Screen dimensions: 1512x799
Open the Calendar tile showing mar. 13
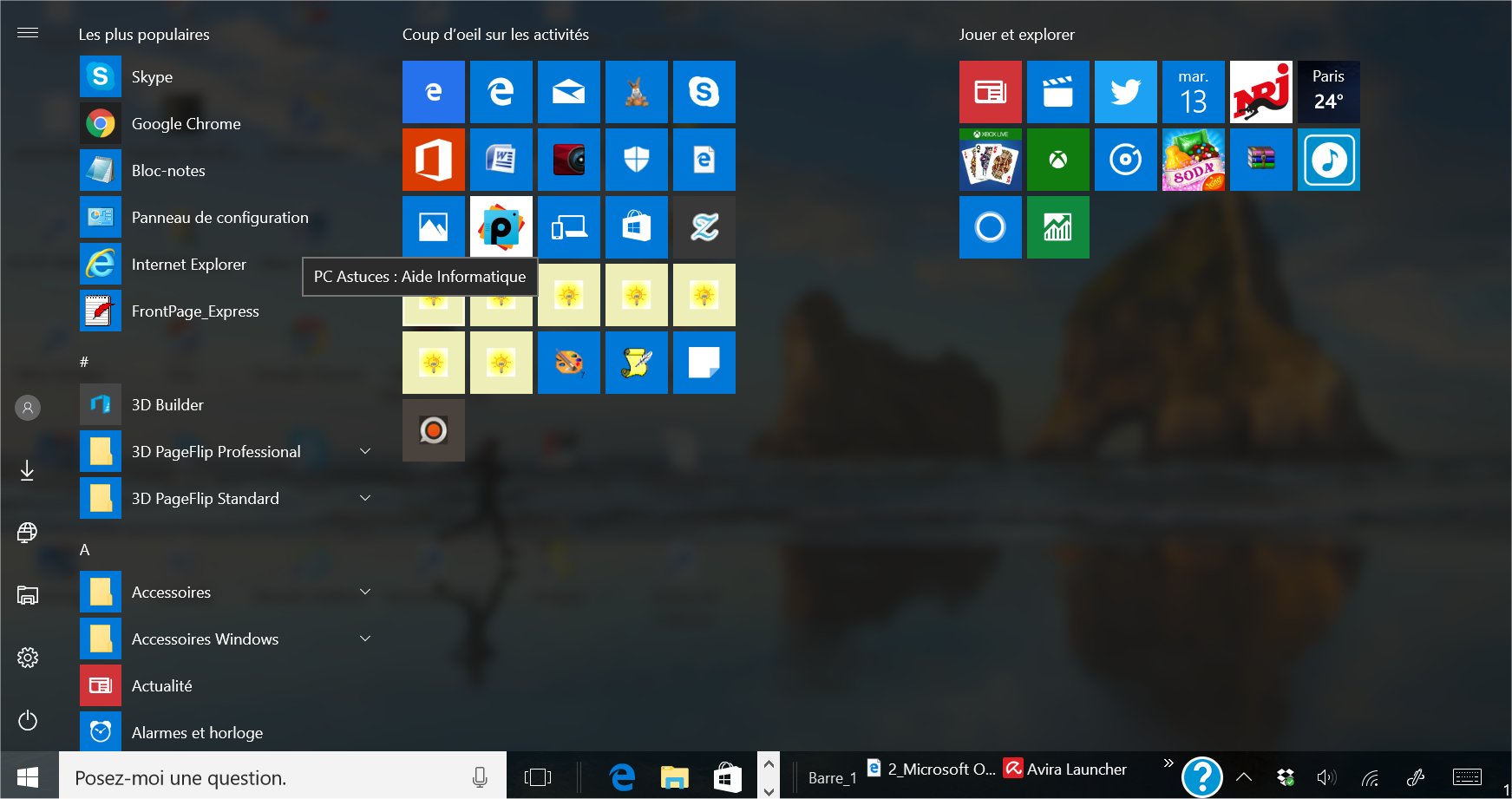pos(1193,92)
